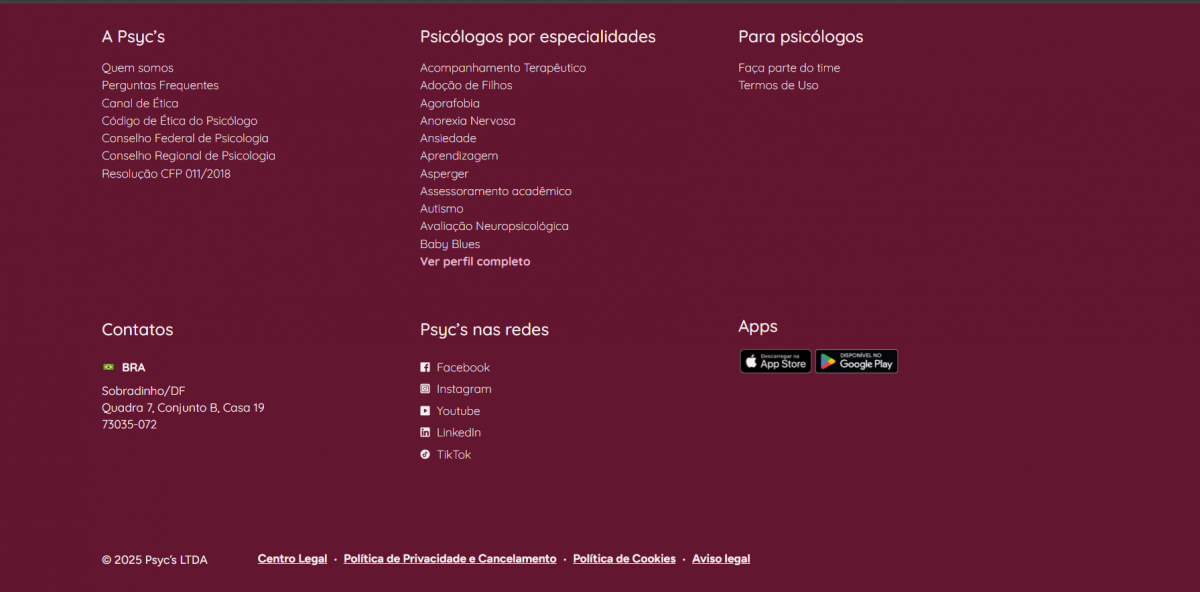Click Faça parte do time
The height and width of the screenshot is (592, 1200).
(789, 68)
